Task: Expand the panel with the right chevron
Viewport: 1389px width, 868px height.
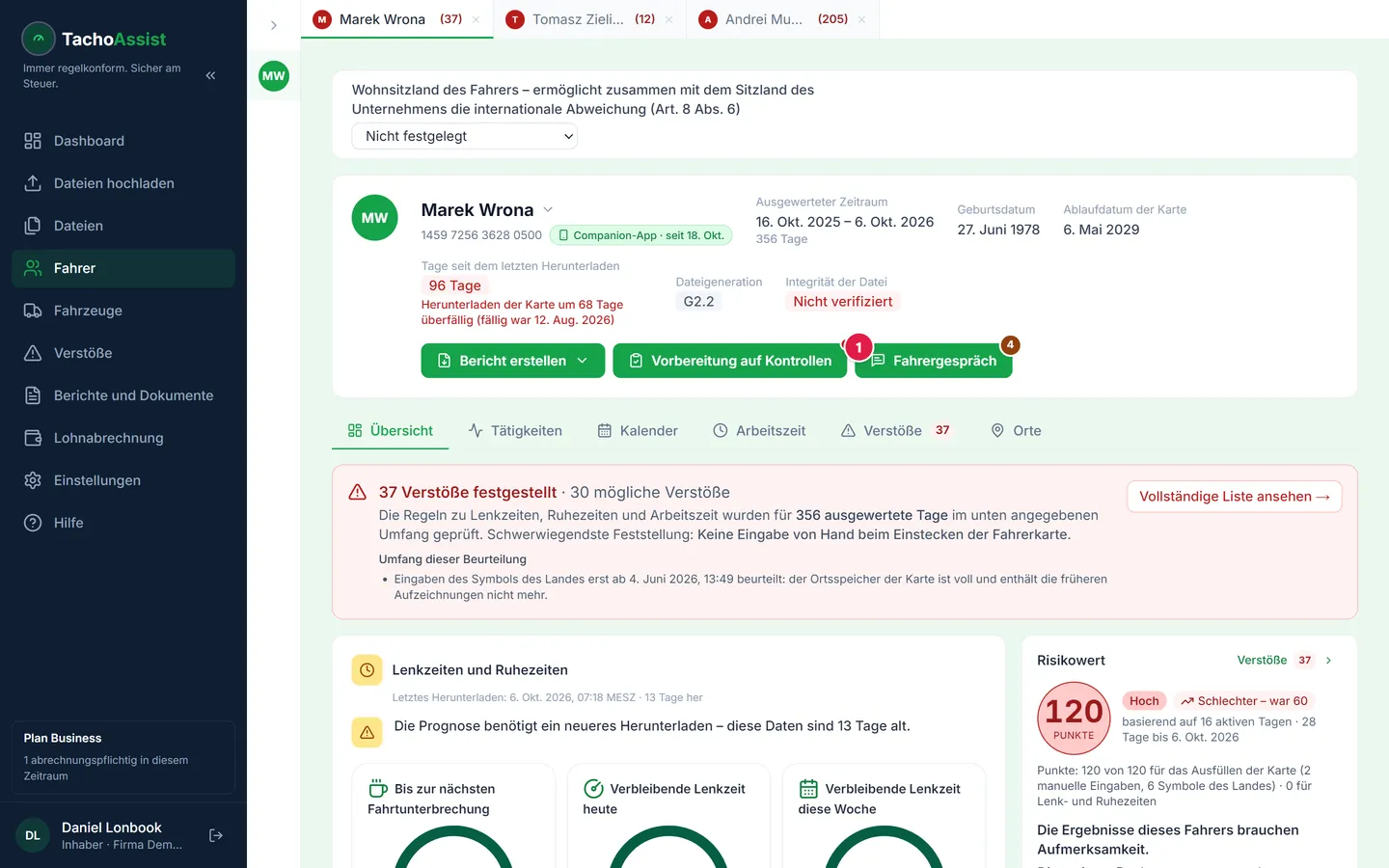Action: (274, 25)
